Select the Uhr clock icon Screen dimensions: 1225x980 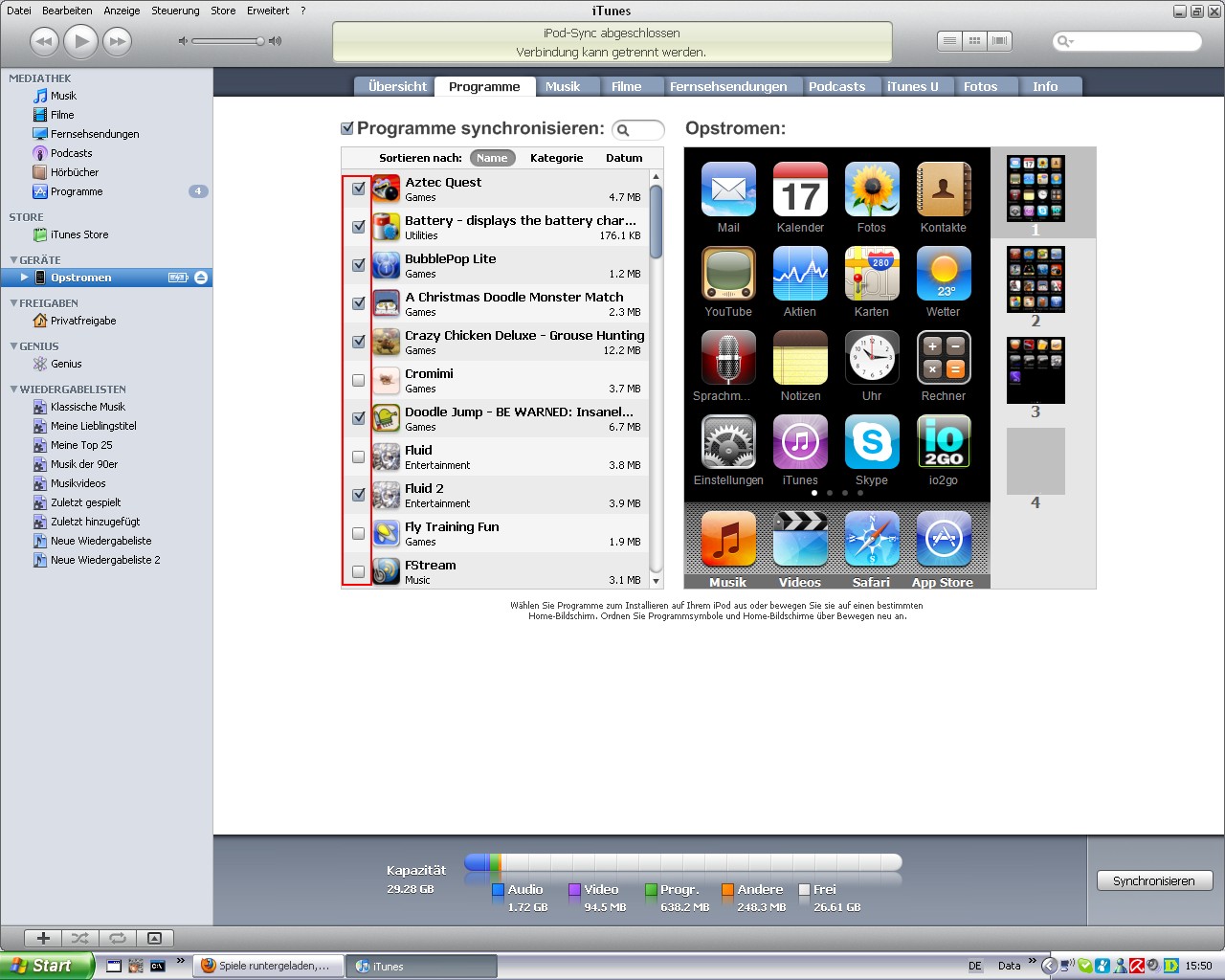coord(872,358)
